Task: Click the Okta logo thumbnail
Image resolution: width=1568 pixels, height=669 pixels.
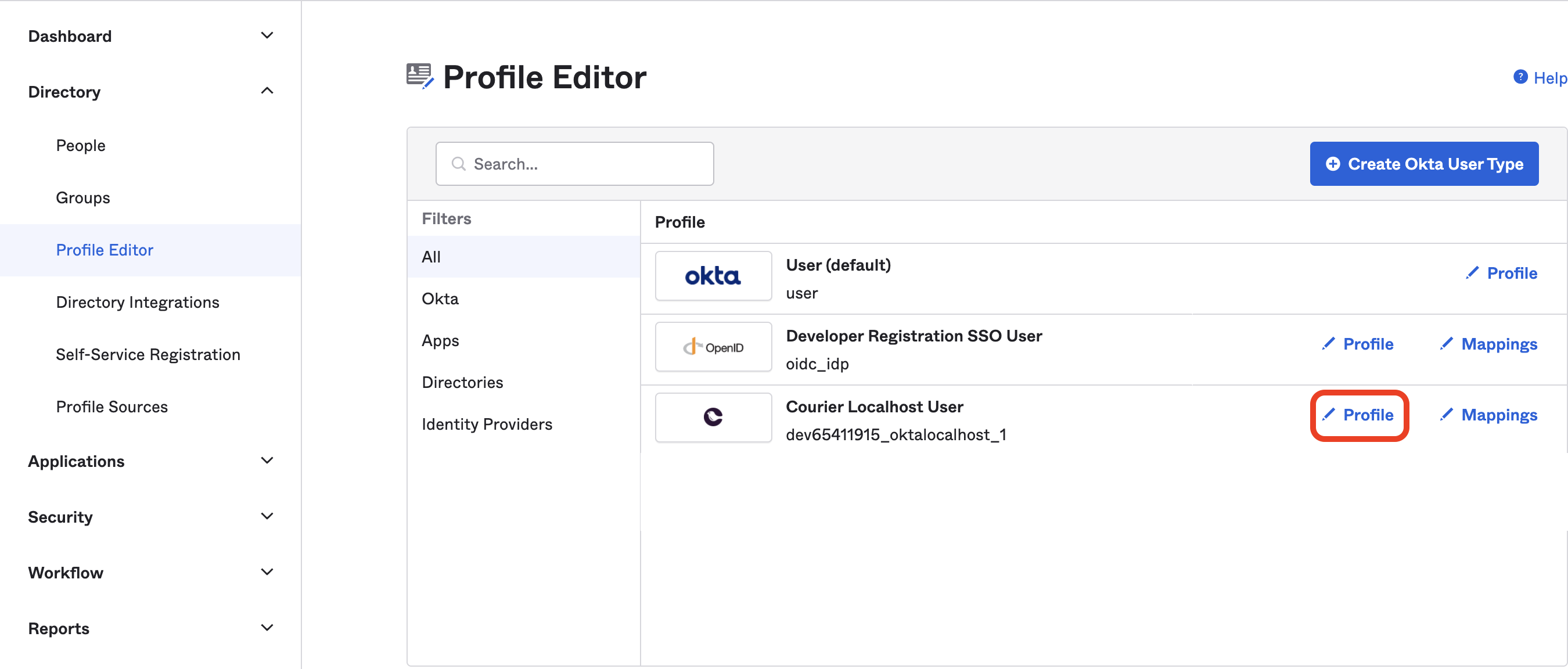Action: 713,276
